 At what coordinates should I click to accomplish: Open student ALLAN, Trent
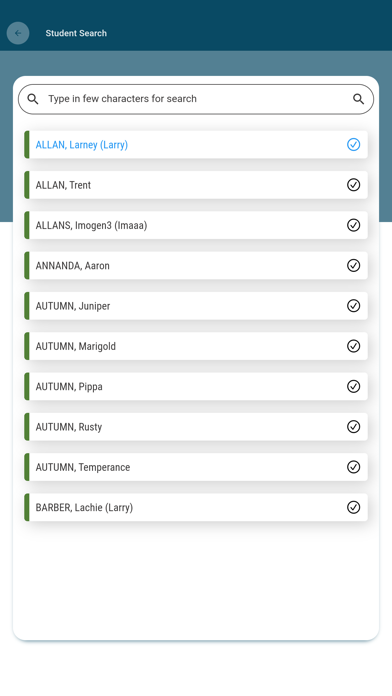click(196, 185)
